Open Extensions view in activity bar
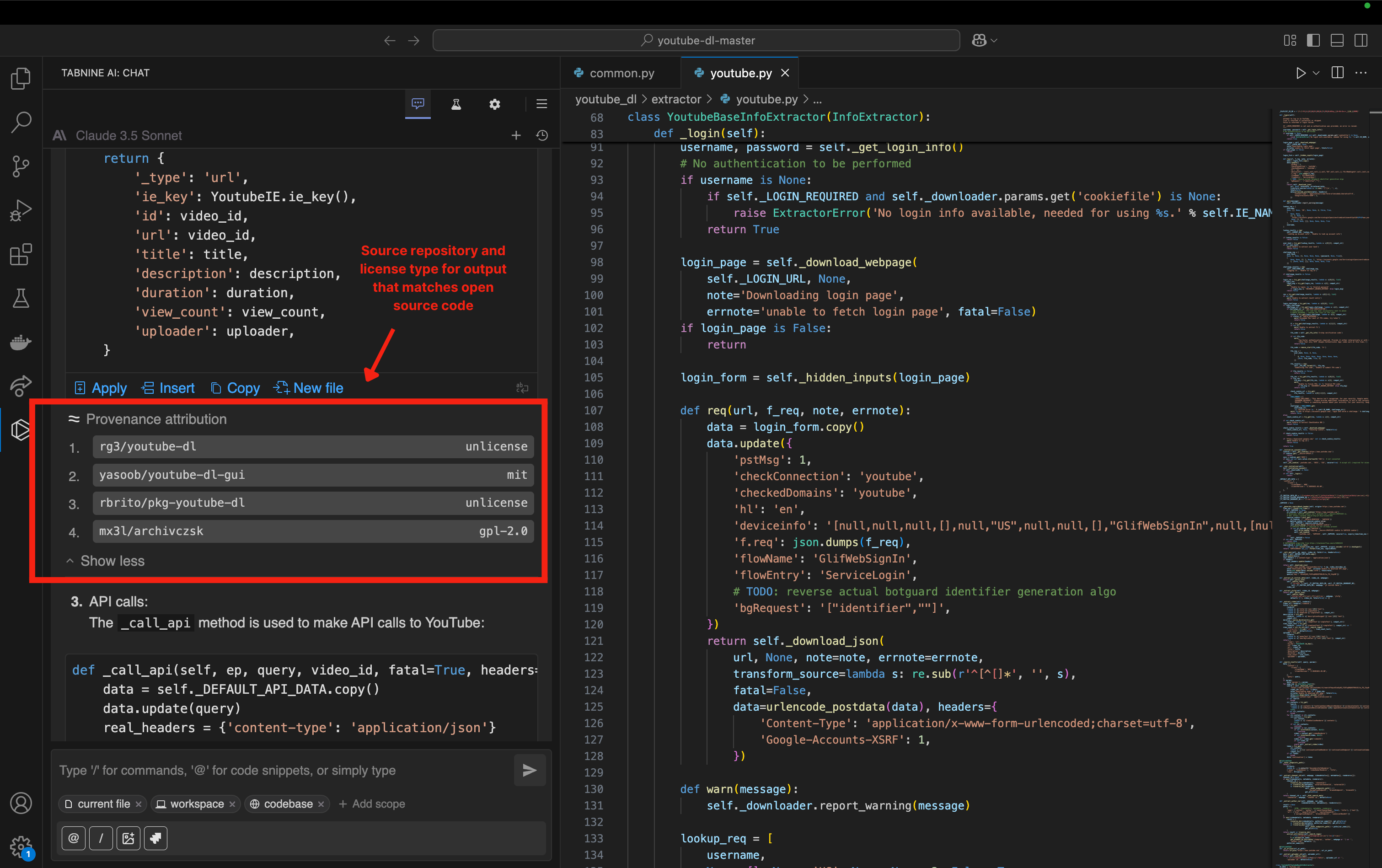1382x868 pixels. [x=21, y=254]
